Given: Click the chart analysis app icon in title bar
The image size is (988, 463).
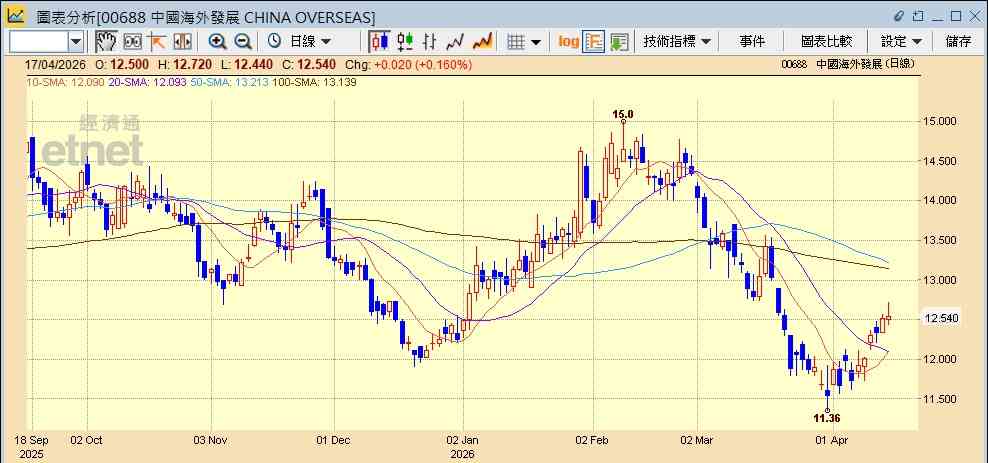Looking at the screenshot, I should [15, 15].
